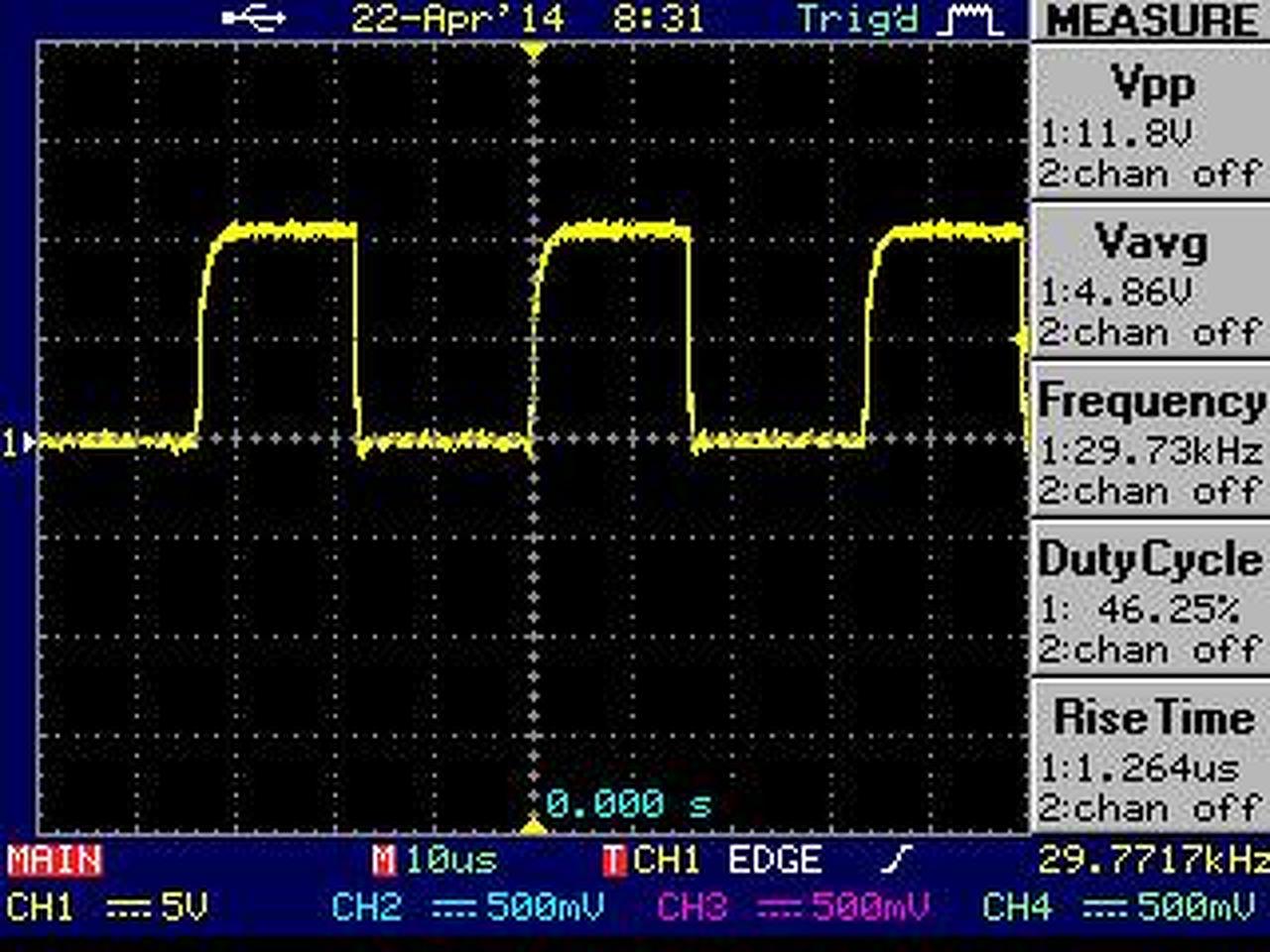The image size is (1270, 952).
Task: Click the CH1 EDGE trigger source text
Action: [727, 860]
